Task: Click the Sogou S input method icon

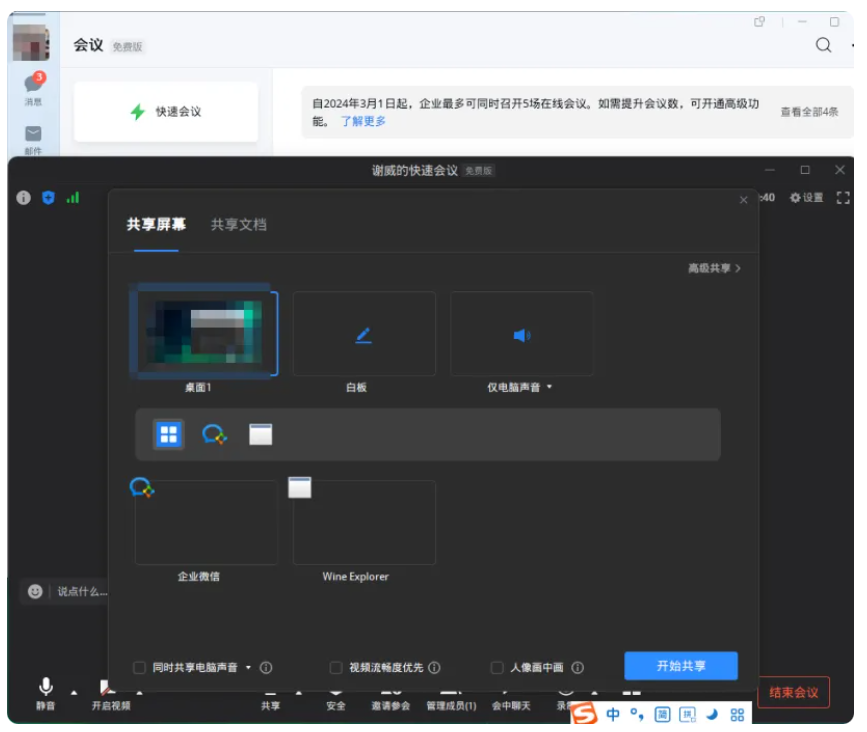Action: tap(585, 714)
